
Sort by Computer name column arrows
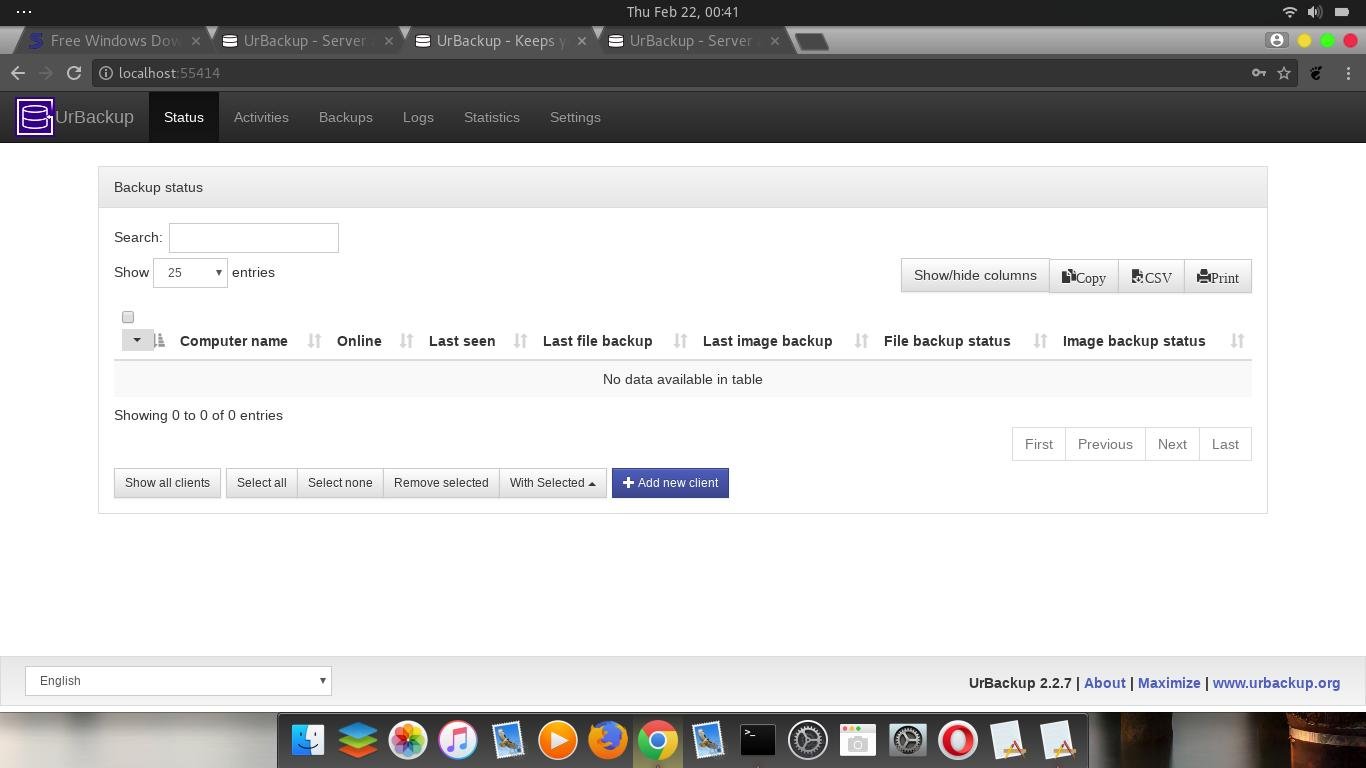[314, 341]
